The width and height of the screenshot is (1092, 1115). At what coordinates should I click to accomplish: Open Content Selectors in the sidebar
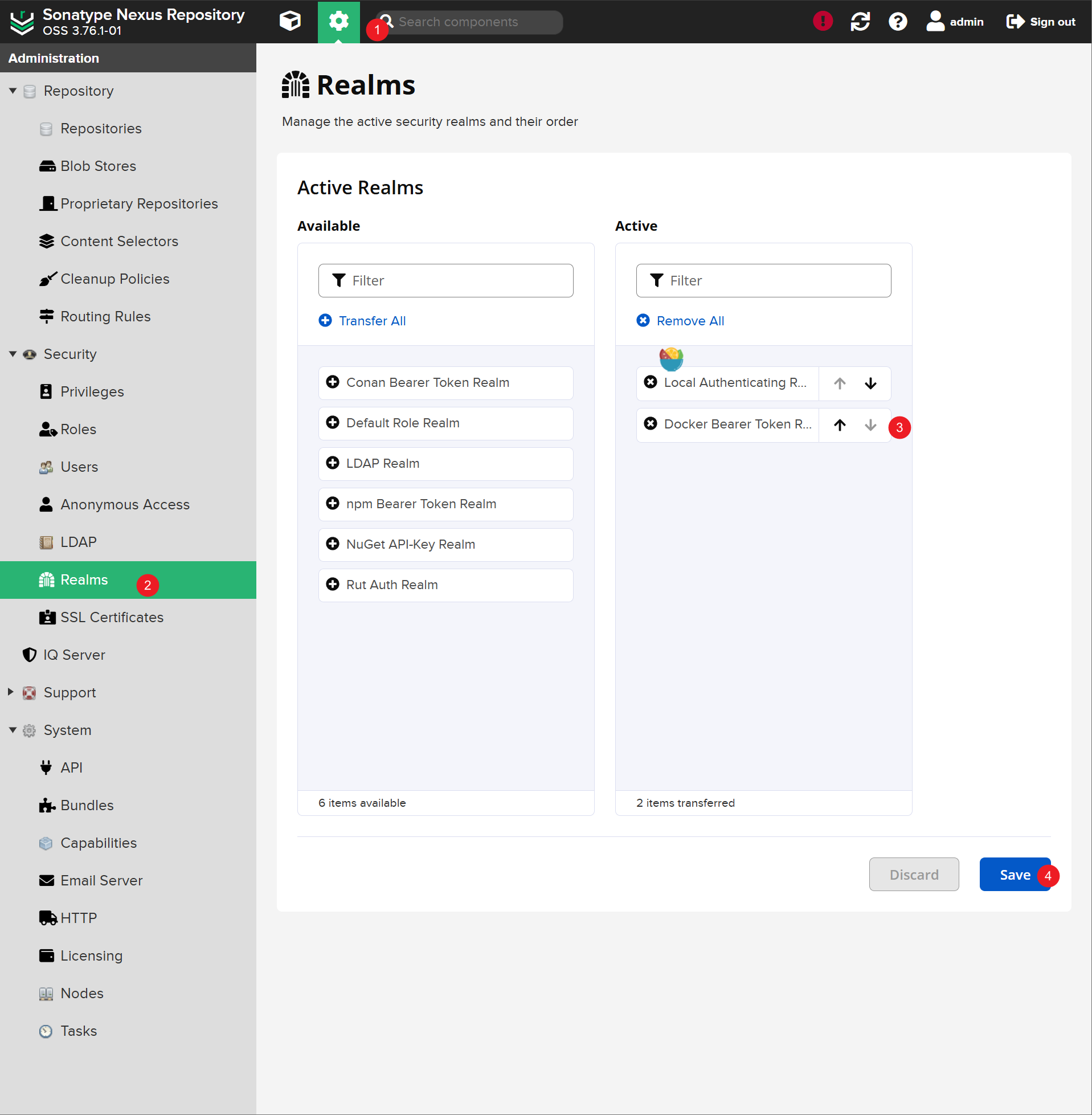(128, 241)
